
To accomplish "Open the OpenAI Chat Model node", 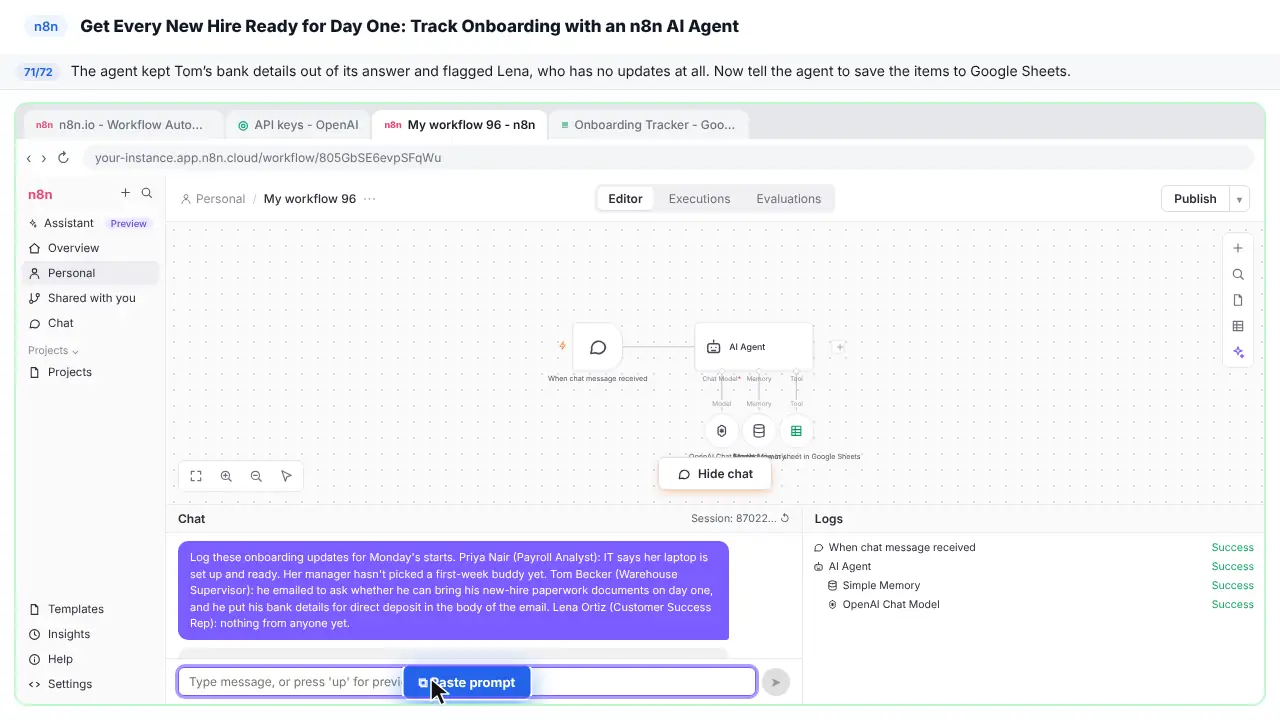I will pos(722,431).
